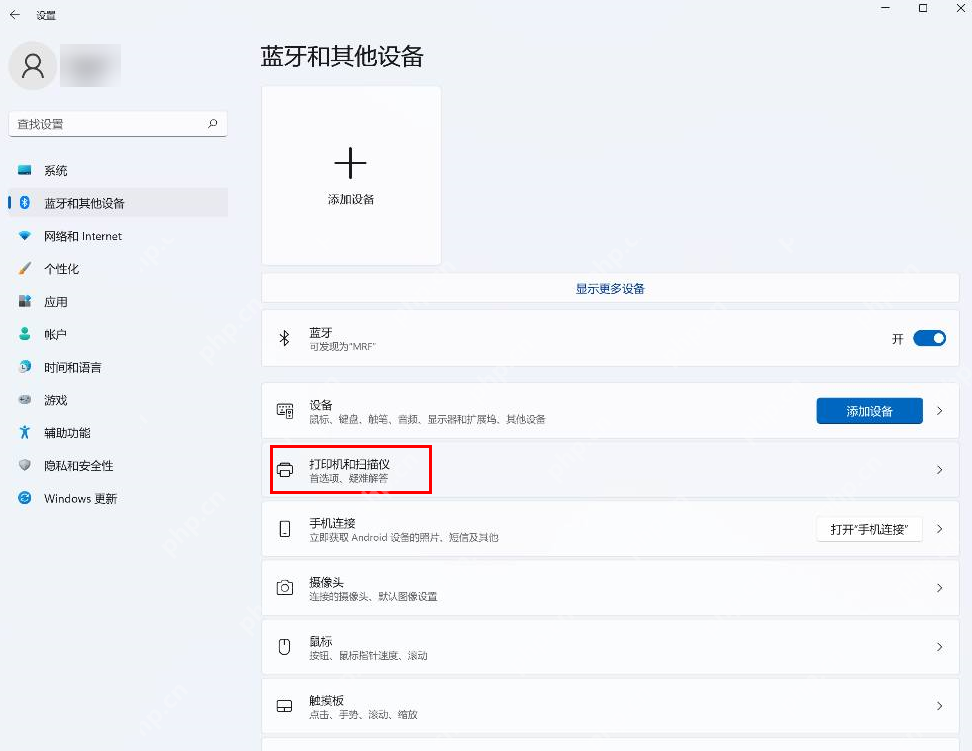The width and height of the screenshot is (972, 751).
Task: Click the Bluetooth symbol in 蓝牙 row
Action: 285,338
